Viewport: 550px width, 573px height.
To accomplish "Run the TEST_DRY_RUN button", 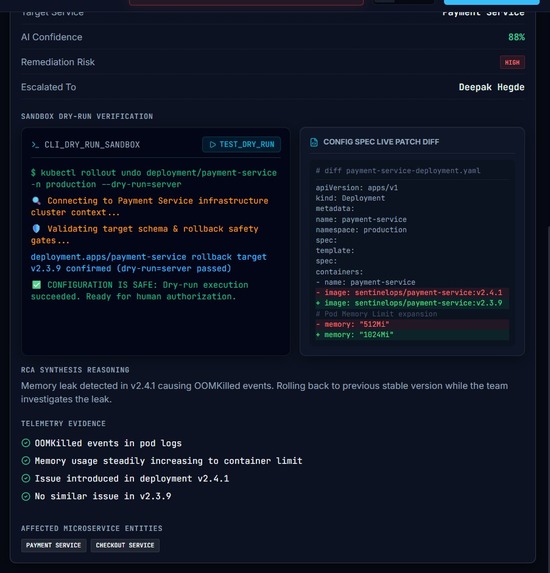I will click(x=241, y=144).
